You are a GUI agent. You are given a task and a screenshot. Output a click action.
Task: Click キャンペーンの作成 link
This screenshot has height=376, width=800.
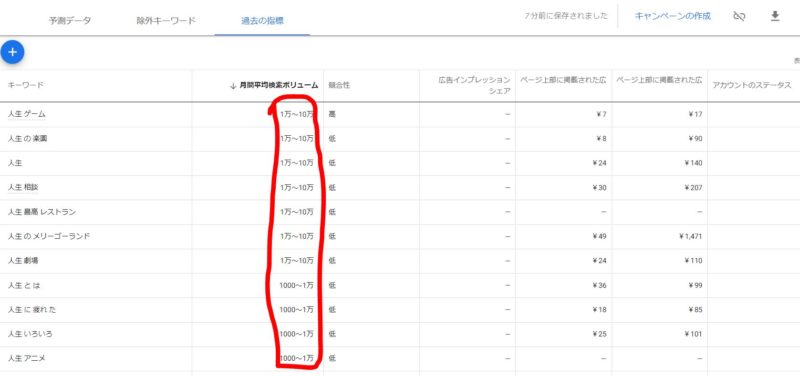tap(672, 16)
